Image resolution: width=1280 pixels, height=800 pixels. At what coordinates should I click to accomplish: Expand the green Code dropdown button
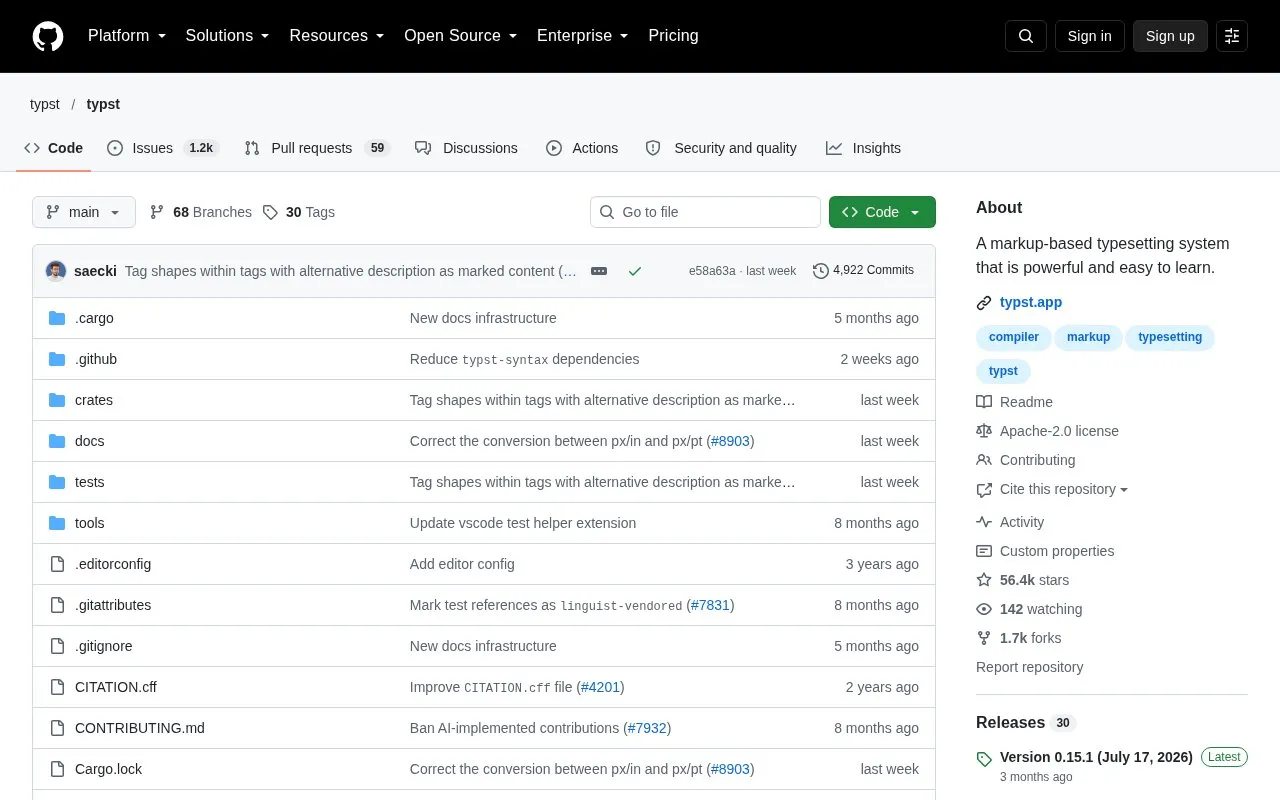click(x=882, y=212)
